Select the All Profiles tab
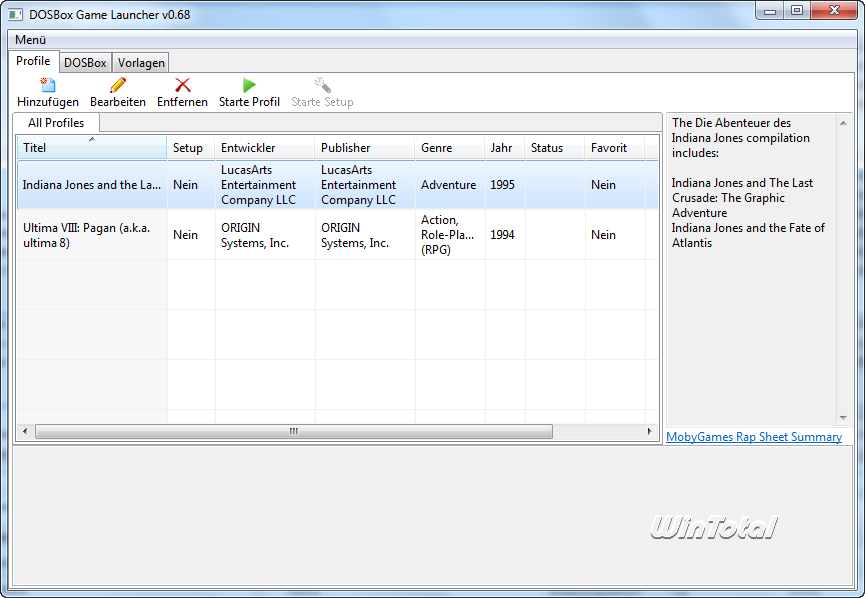The width and height of the screenshot is (865, 598). click(x=56, y=122)
